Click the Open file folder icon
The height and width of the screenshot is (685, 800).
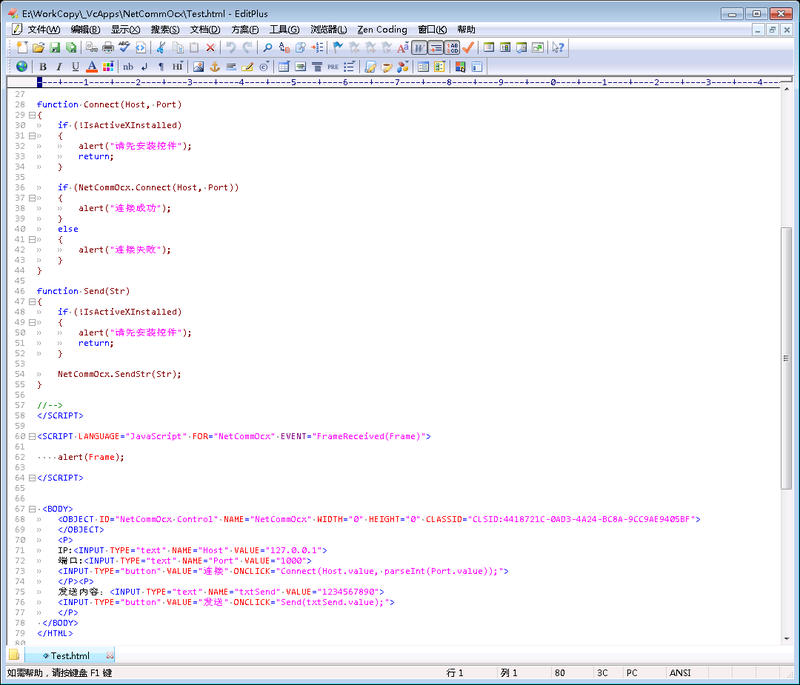[38, 48]
